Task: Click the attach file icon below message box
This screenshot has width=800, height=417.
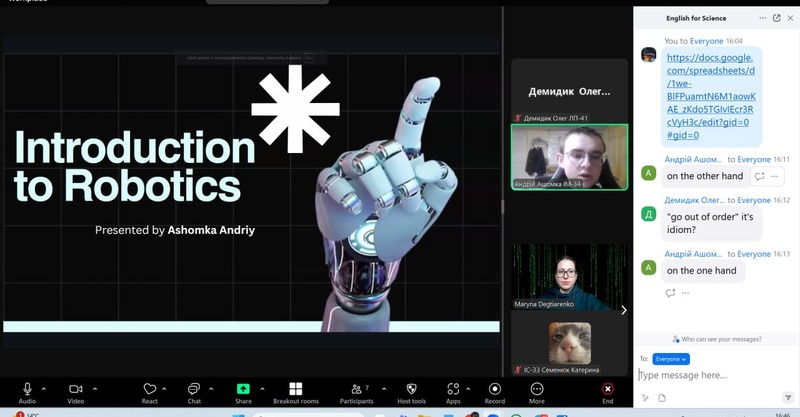Action: pyautogui.click(x=662, y=398)
